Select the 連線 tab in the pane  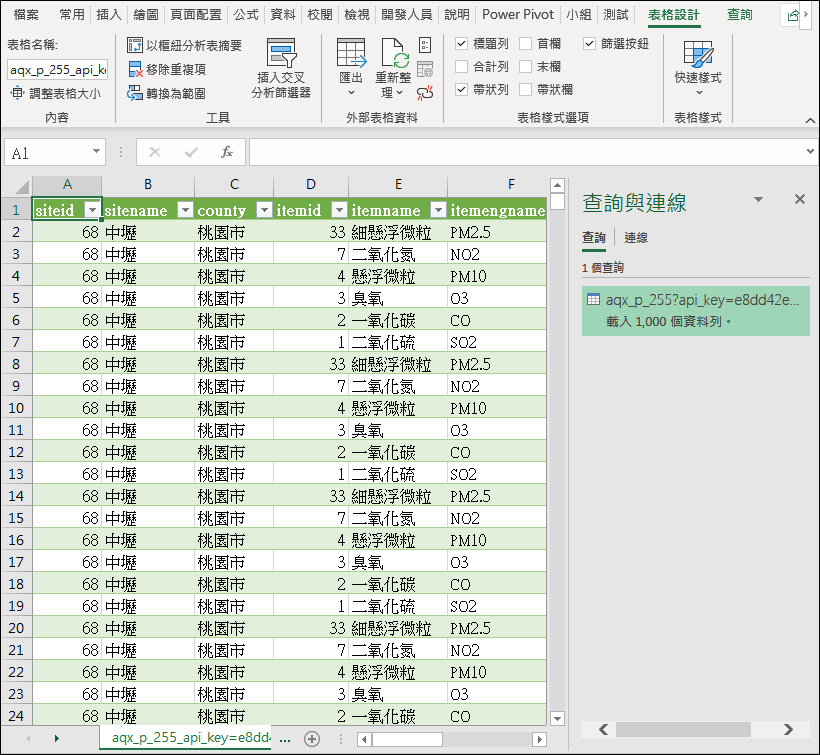click(x=636, y=238)
